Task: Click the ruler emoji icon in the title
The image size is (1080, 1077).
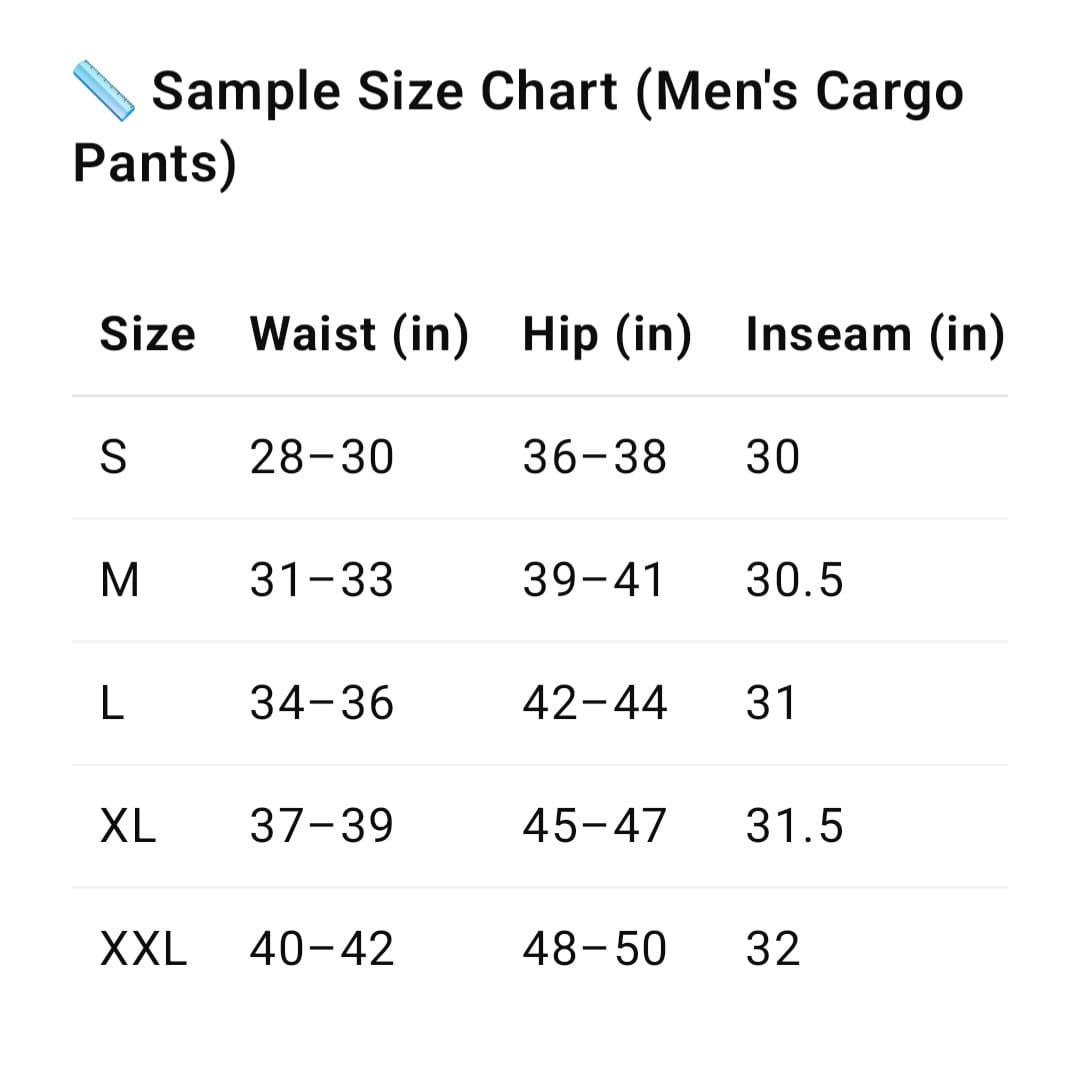Action: tap(104, 91)
